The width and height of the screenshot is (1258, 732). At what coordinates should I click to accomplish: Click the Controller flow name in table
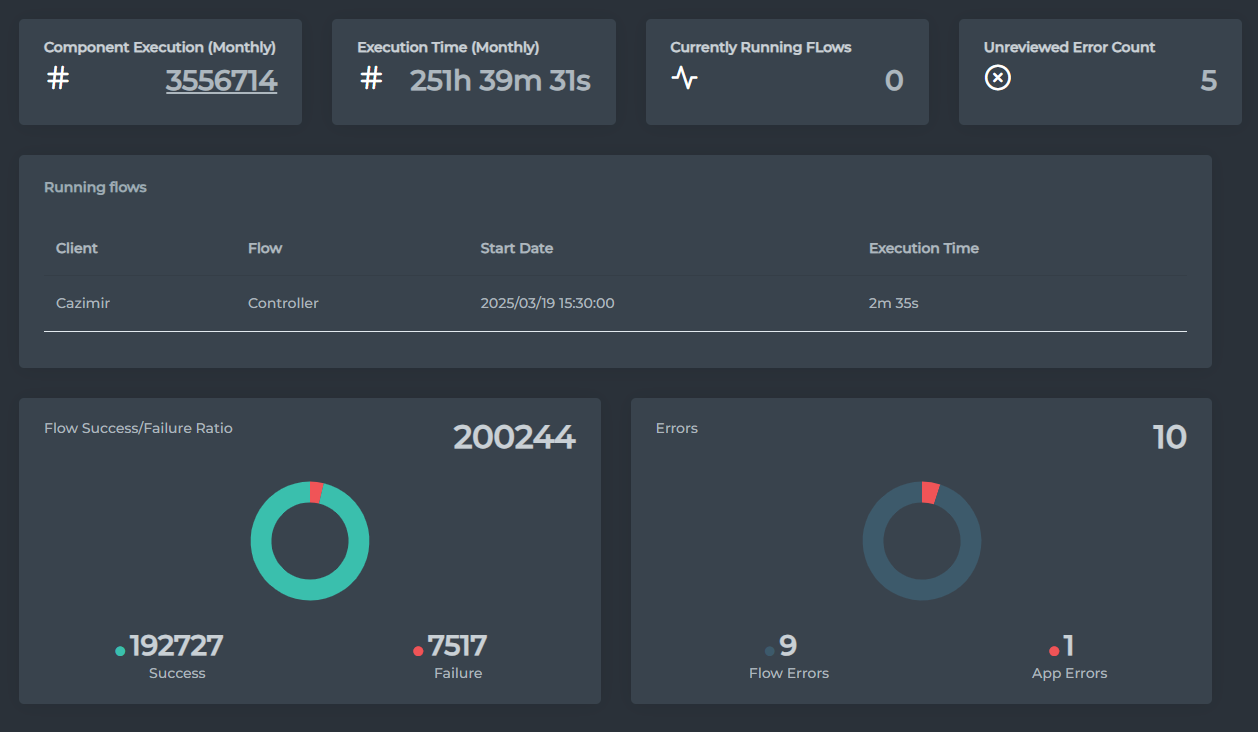tap(283, 303)
